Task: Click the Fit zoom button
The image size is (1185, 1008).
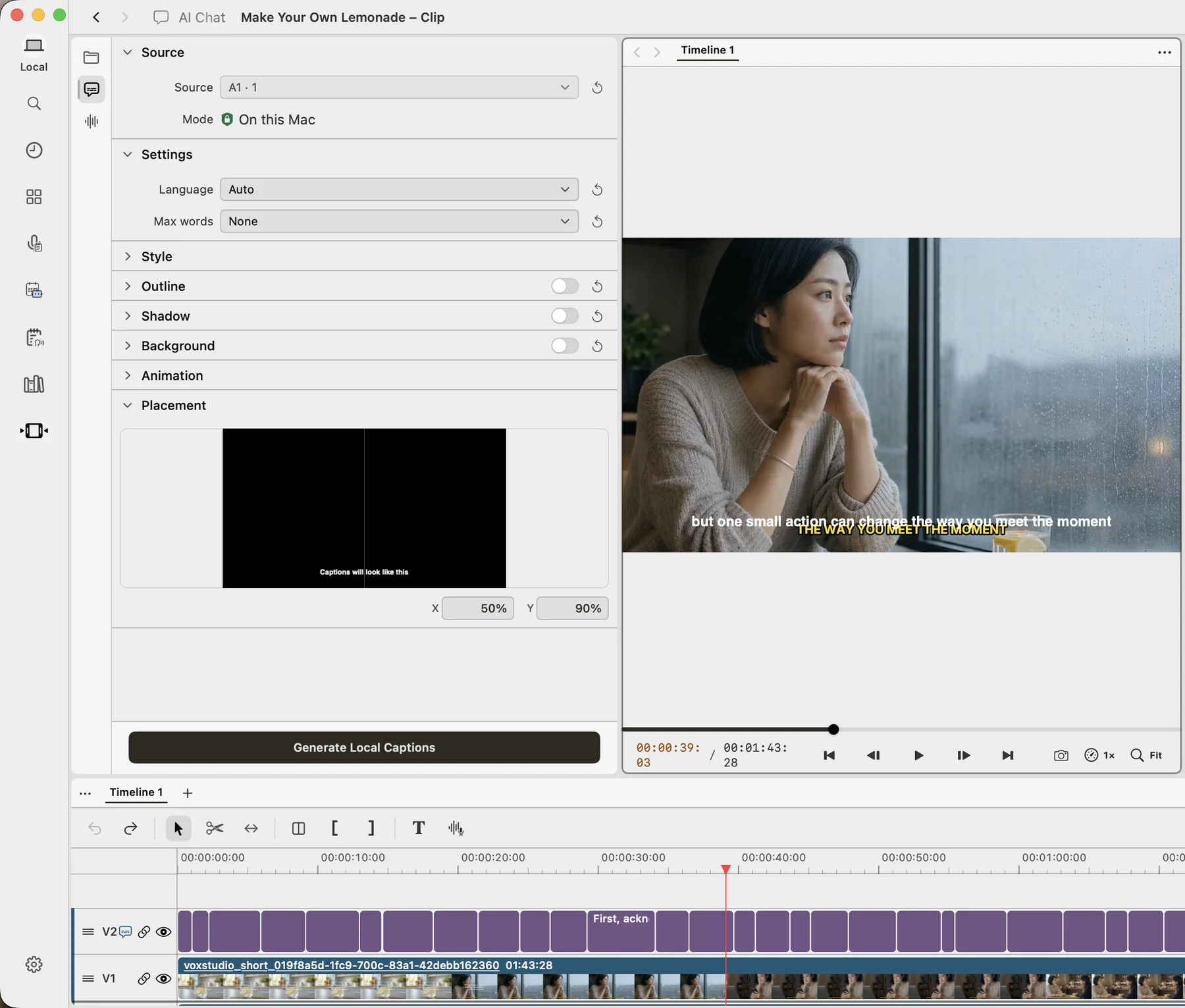Action: pos(1147,755)
